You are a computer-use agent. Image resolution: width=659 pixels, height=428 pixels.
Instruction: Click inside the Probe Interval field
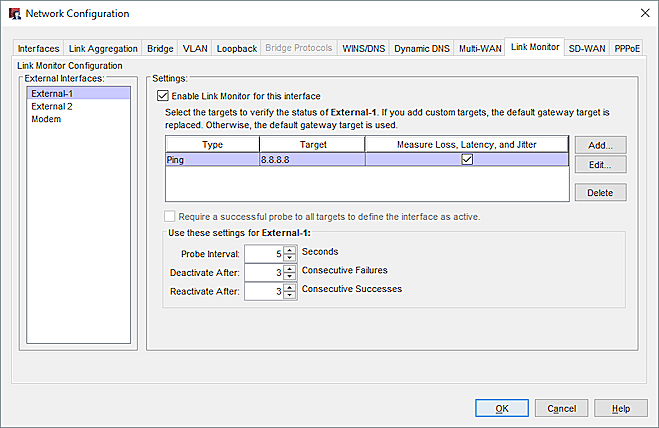[x=262, y=253]
